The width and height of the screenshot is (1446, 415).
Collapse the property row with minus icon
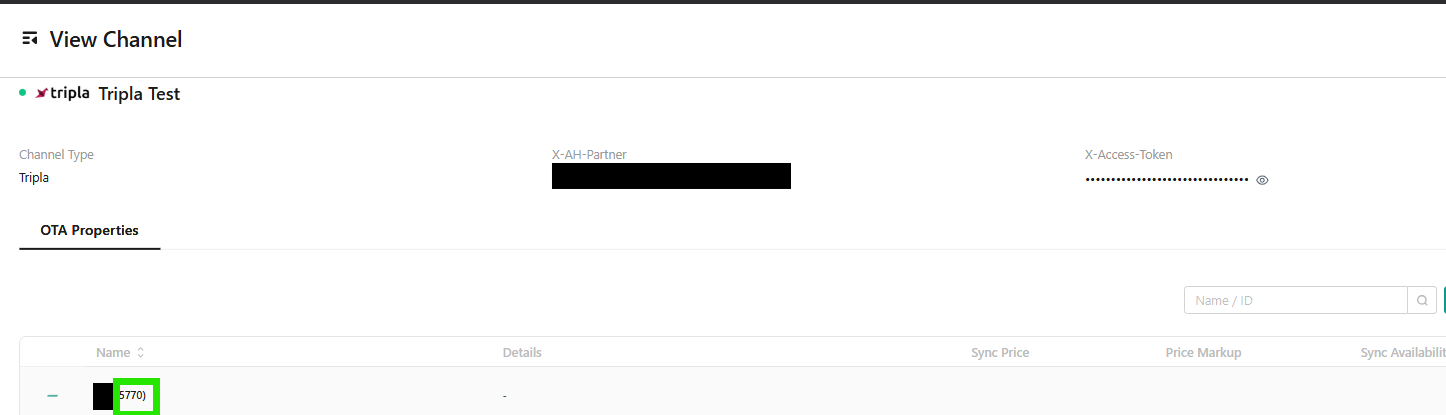(x=53, y=397)
